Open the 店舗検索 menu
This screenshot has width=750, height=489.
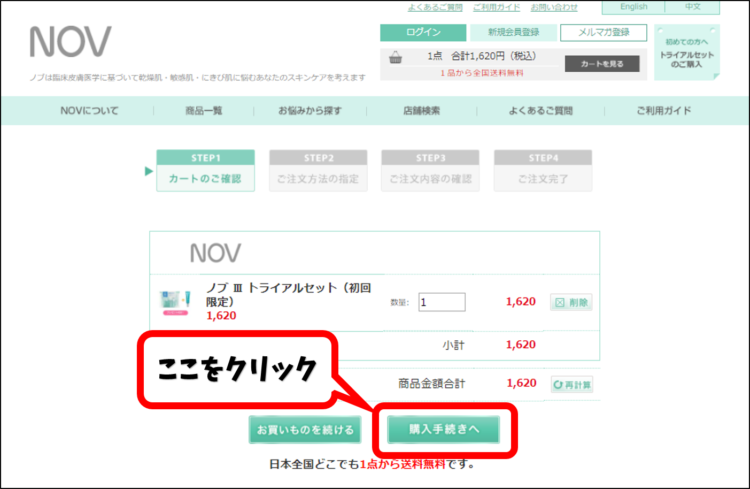point(421,111)
